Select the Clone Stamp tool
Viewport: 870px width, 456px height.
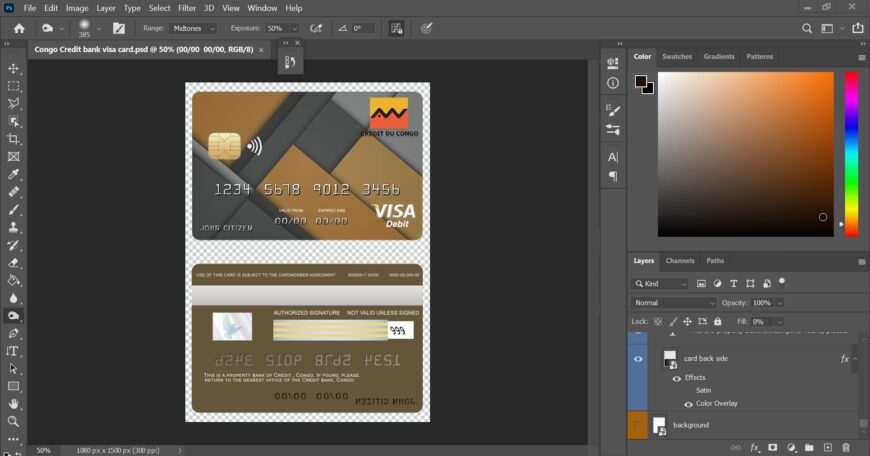pyautogui.click(x=13, y=227)
